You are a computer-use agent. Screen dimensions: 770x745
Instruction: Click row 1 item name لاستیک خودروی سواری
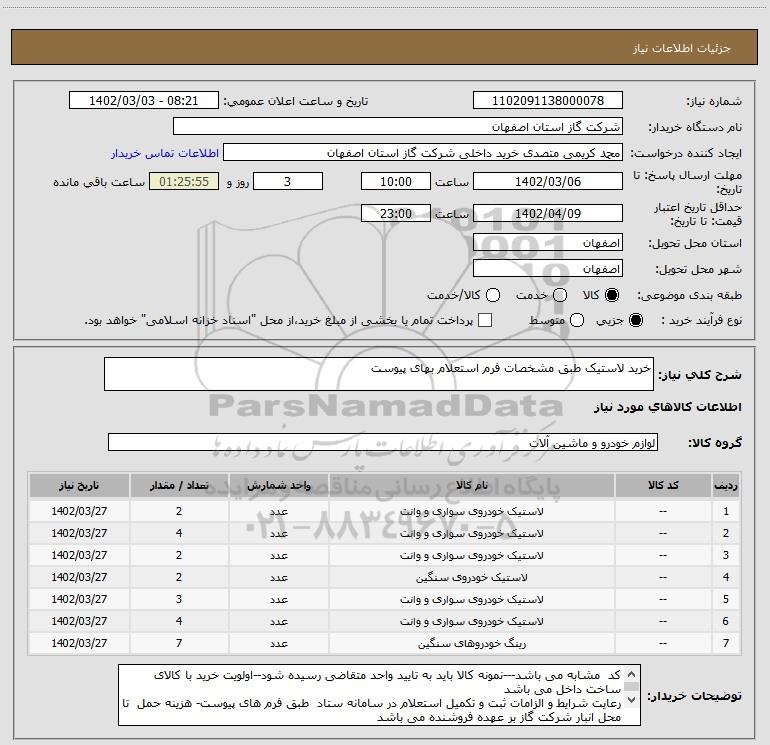coord(471,511)
